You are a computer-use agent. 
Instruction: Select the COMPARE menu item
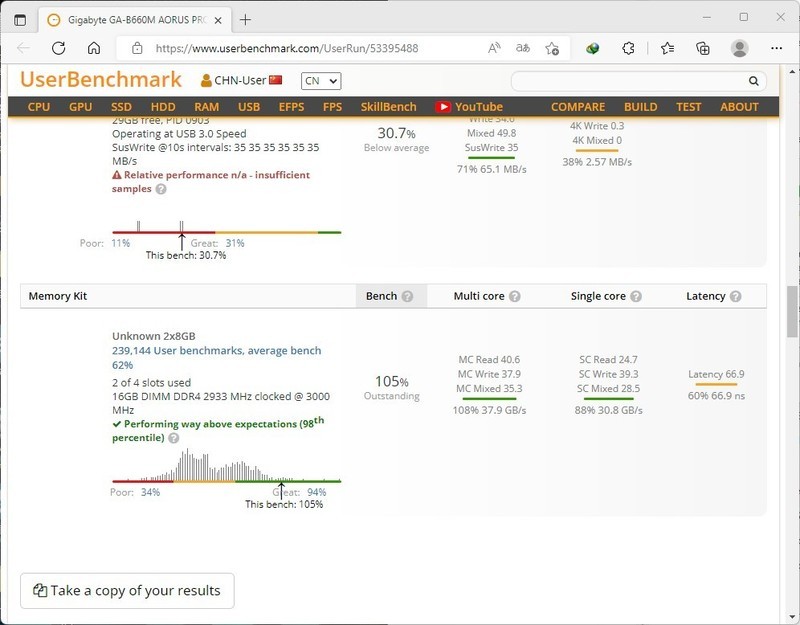[578, 107]
